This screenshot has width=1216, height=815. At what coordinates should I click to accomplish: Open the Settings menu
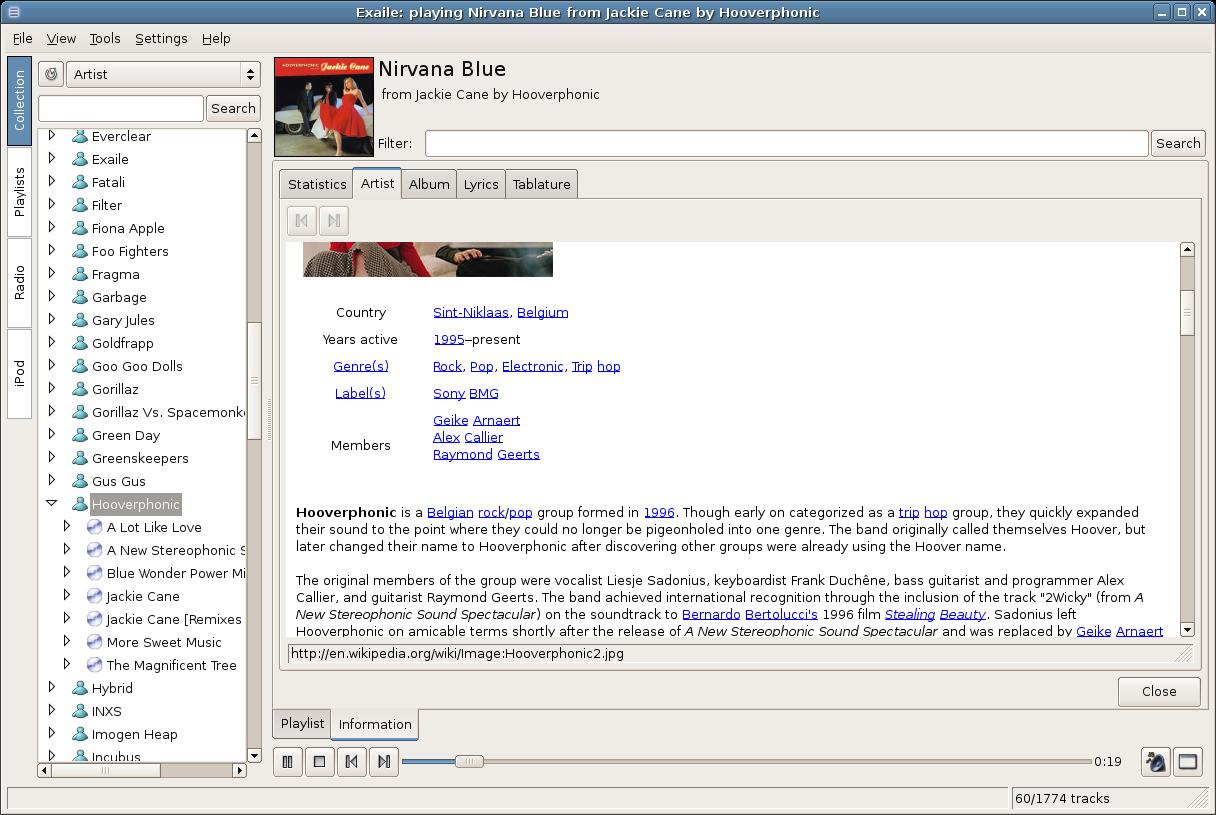[x=161, y=38]
